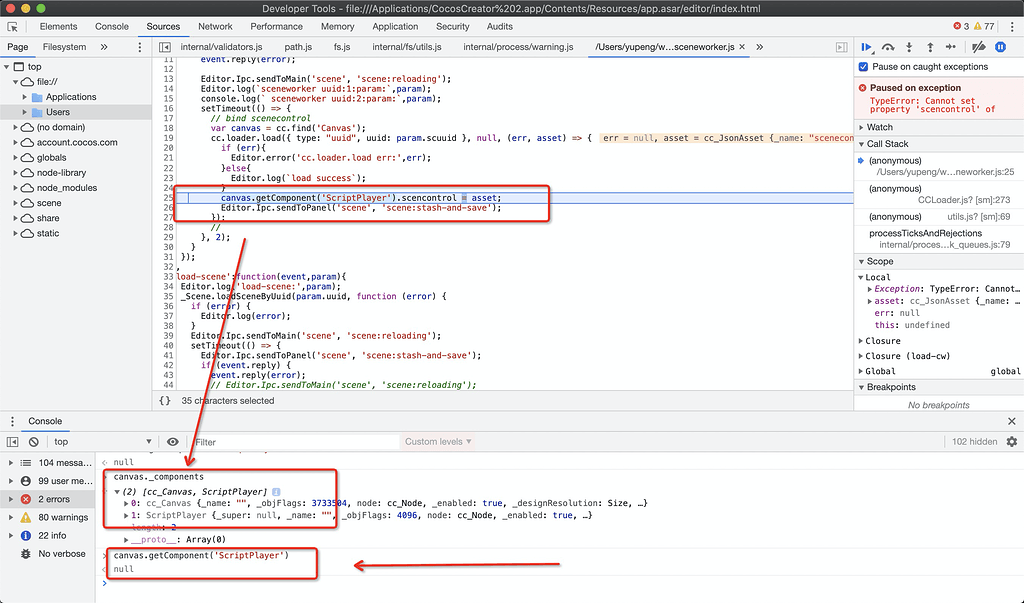Click the Resume script execution icon
This screenshot has height=603, width=1024.
coord(868,47)
